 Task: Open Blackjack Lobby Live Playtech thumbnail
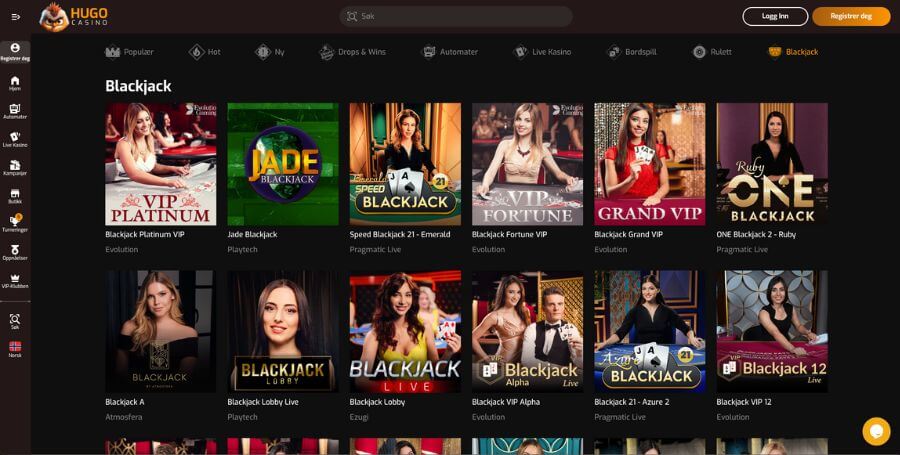pos(283,332)
